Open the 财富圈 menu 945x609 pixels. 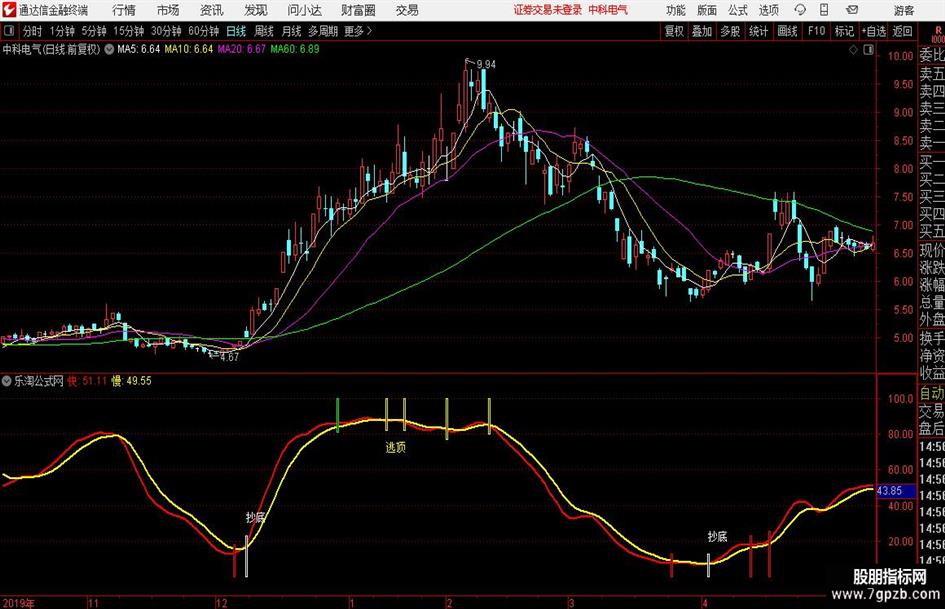358,10
